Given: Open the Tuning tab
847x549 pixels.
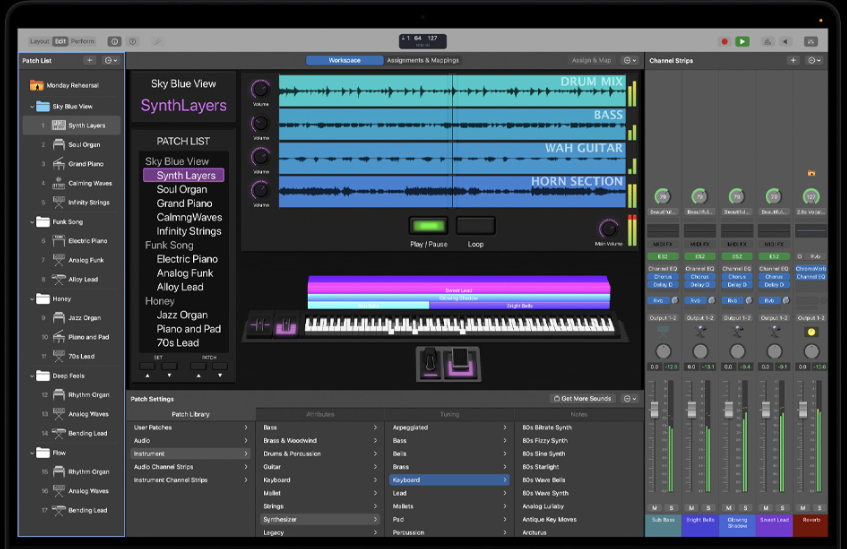Looking at the screenshot, I should (449, 414).
